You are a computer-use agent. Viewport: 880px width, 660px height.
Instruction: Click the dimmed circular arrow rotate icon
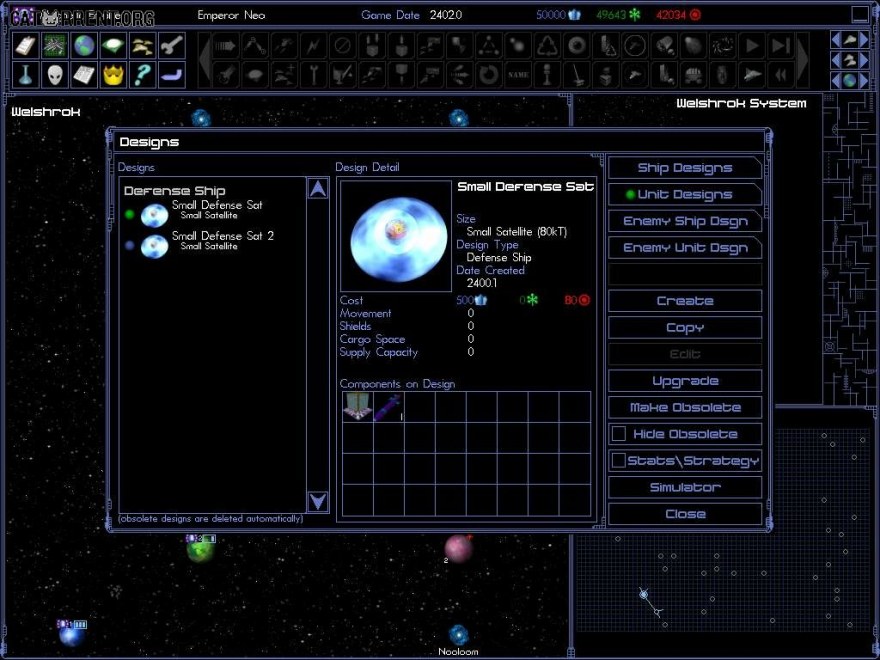click(488, 75)
